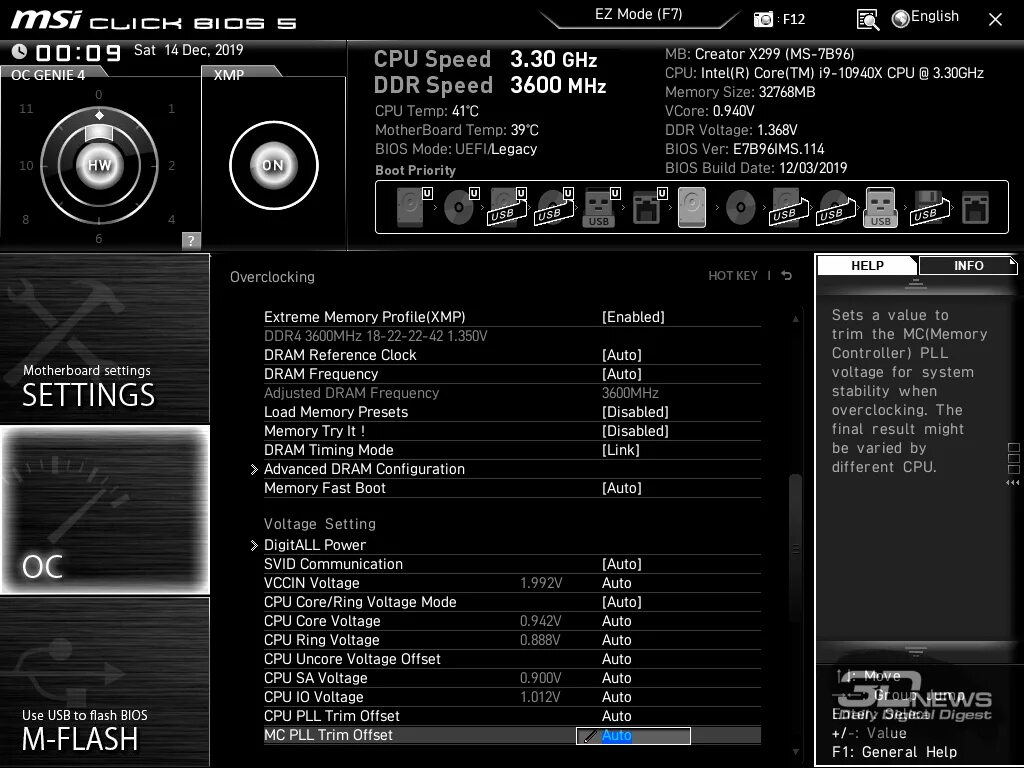Click the date Sat 14 Dec, 2019
Image resolution: width=1024 pixels, height=768 pixels.
coord(189,50)
